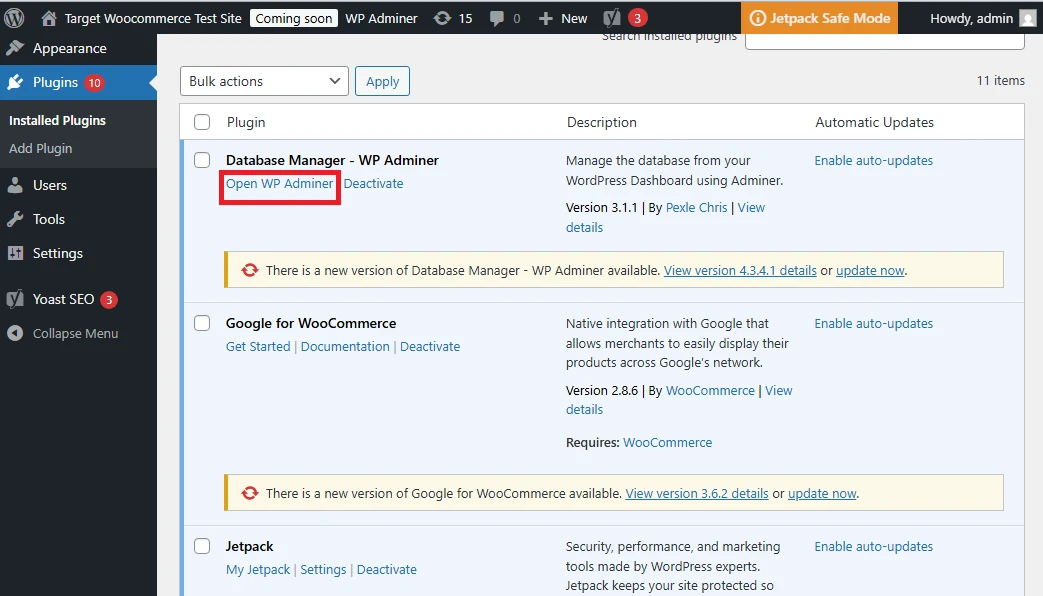Screen dimensions: 1043x596
Task: Click the Yoast SEO sidebar icon
Action: tap(15, 299)
